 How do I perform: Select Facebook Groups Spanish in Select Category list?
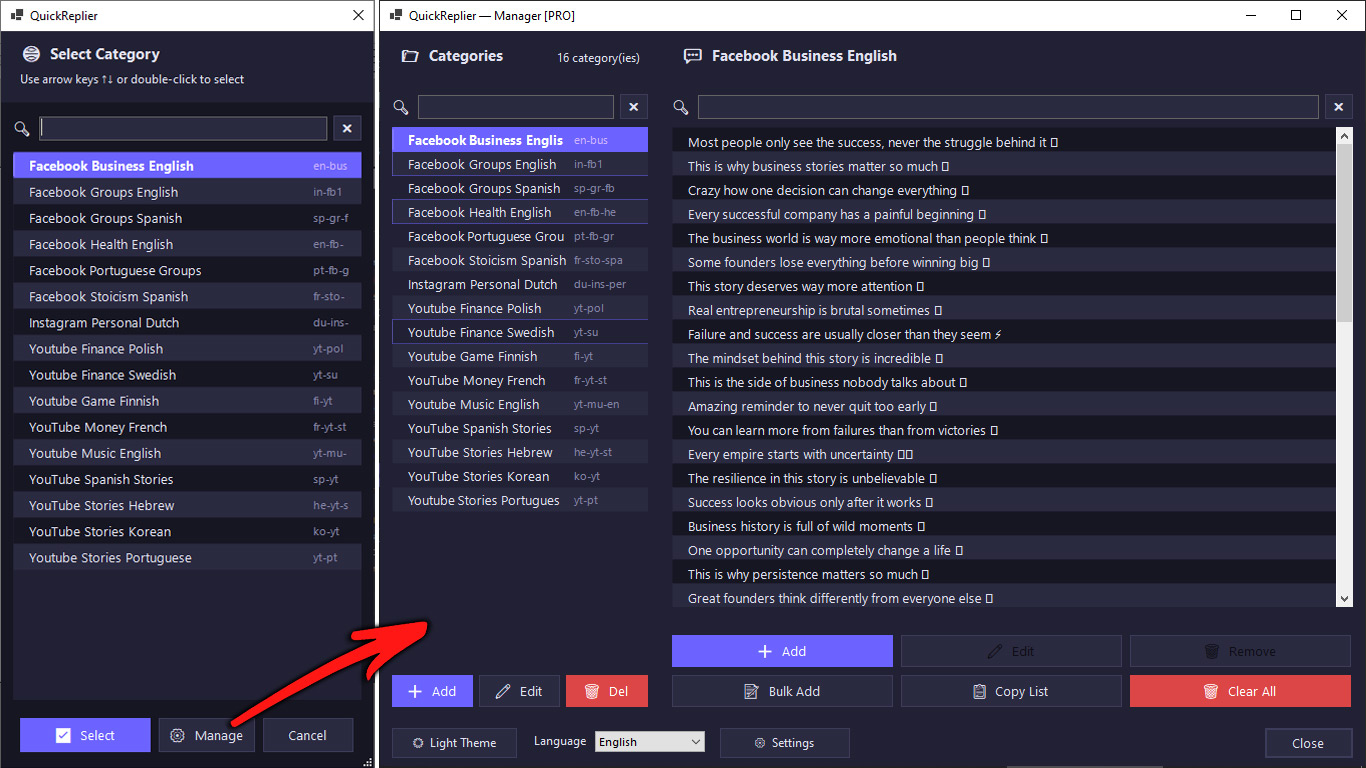tap(187, 218)
